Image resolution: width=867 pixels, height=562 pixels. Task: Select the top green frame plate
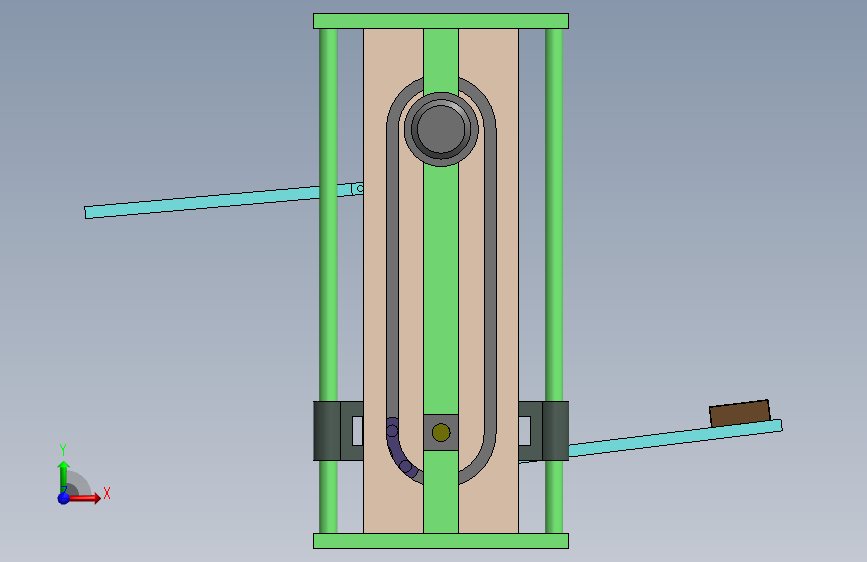(441, 21)
